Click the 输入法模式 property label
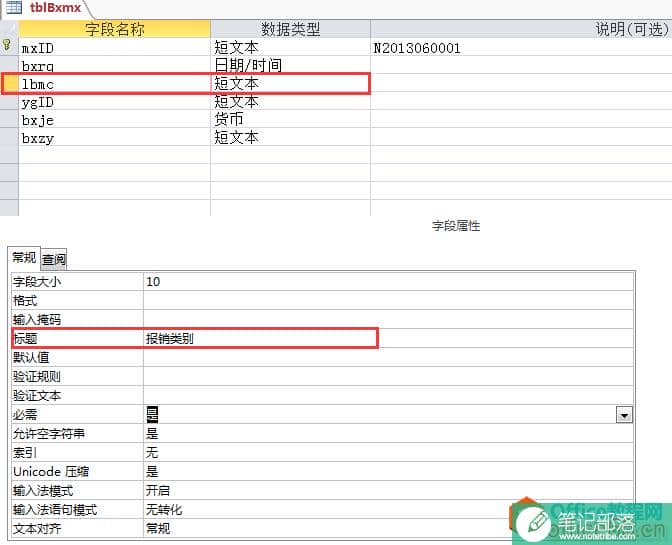Image resolution: width=672 pixels, height=545 pixels. (43, 490)
